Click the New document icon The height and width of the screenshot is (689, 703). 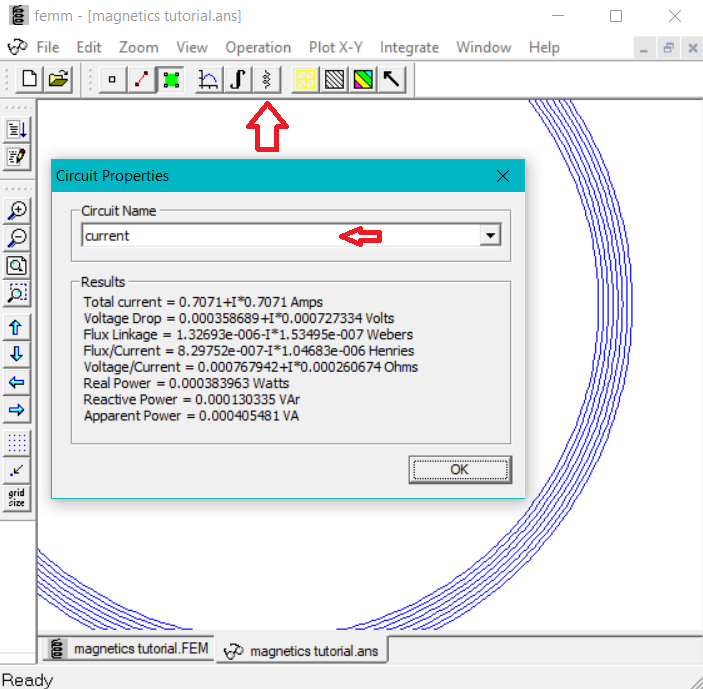click(30, 80)
